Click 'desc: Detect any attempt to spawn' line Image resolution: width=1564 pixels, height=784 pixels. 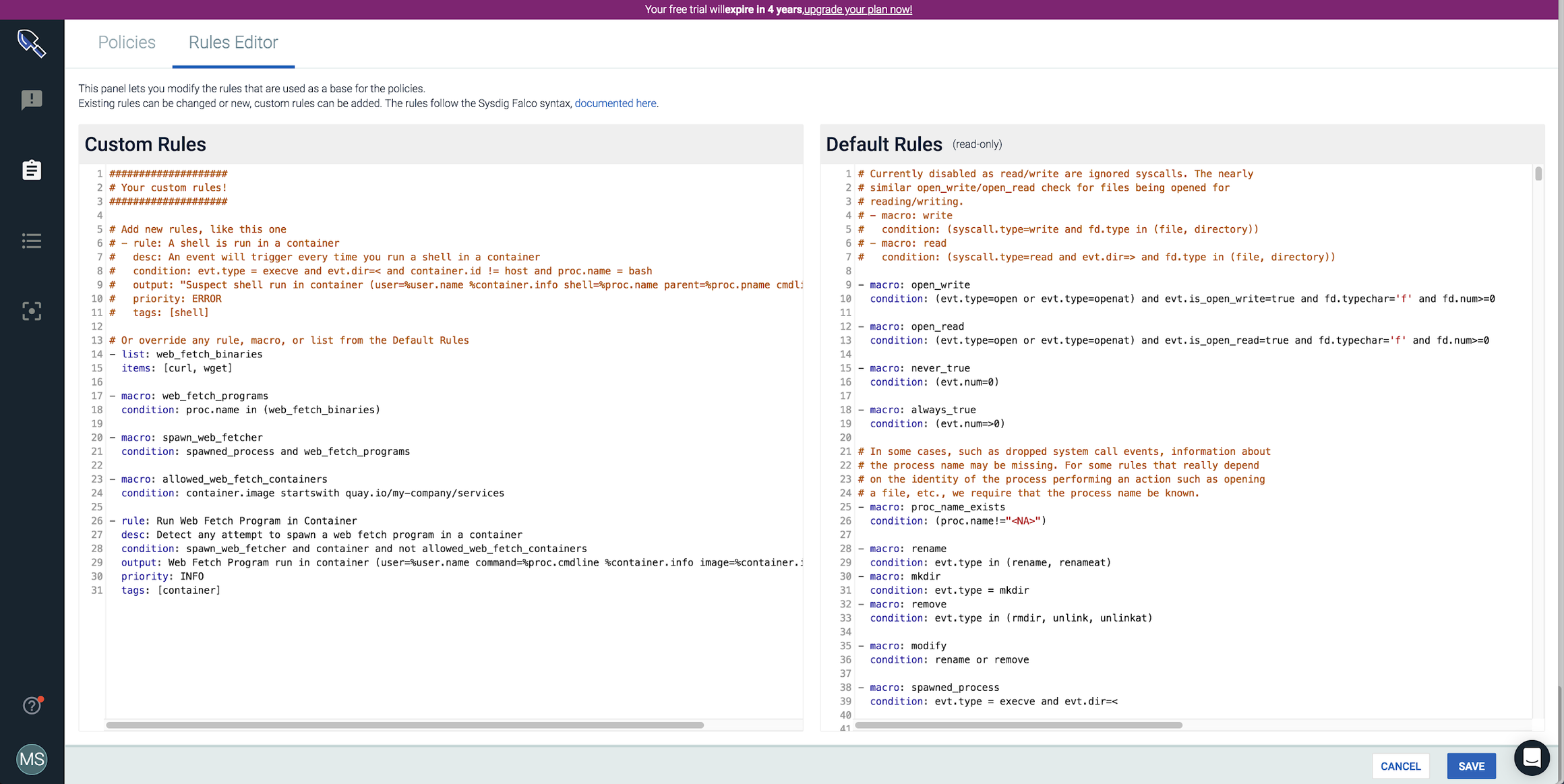(322, 535)
